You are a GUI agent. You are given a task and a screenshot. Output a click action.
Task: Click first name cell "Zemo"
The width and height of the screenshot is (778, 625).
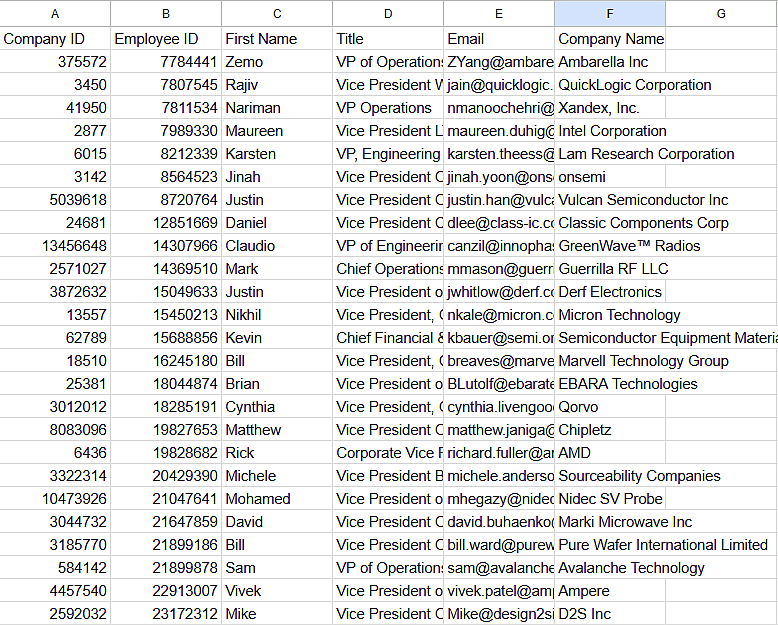click(x=277, y=62)
